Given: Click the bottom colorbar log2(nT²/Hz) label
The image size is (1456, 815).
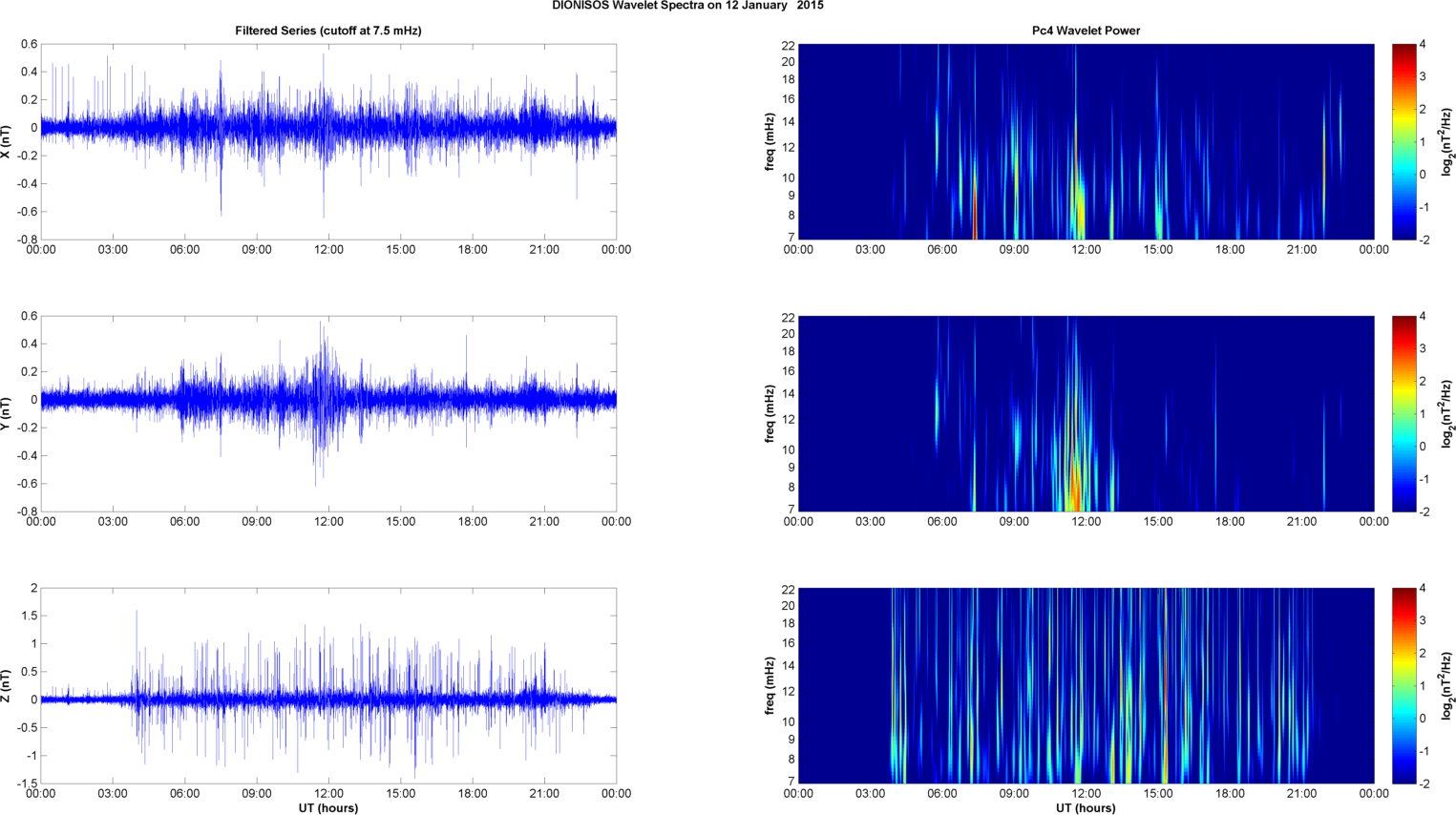Looking at the screenshot, I should tap(1447, 685).
